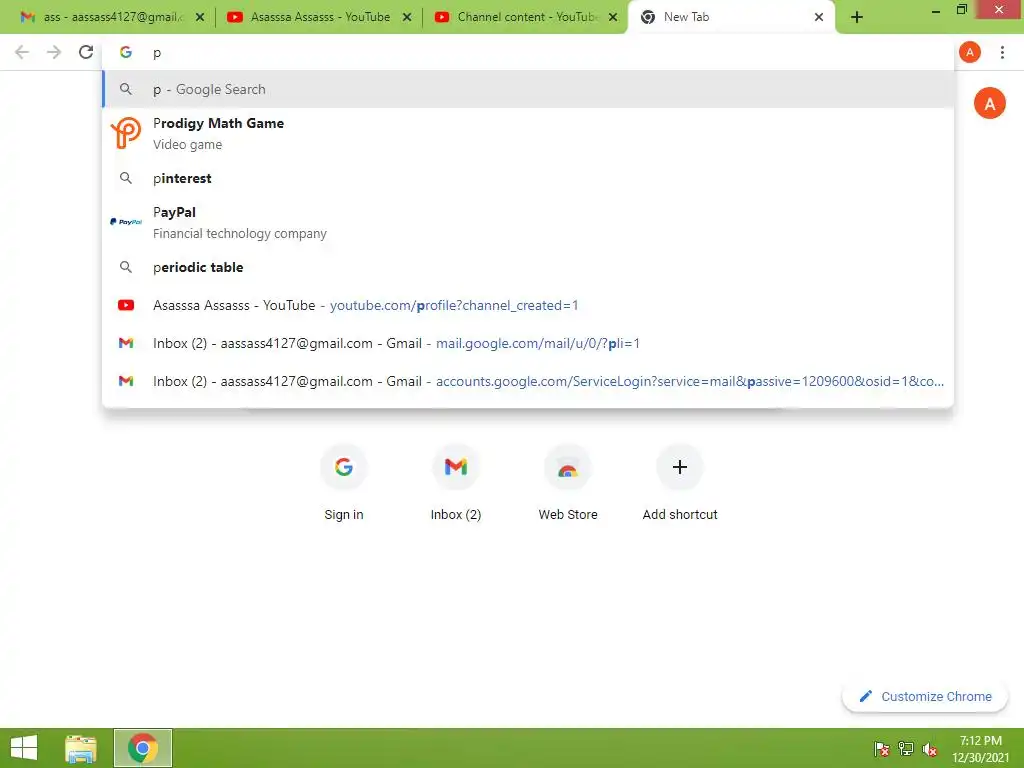Open the youtube.com/profile?channel_created=1 link
The image size is (1024, 768).
(x=454, y=305)
